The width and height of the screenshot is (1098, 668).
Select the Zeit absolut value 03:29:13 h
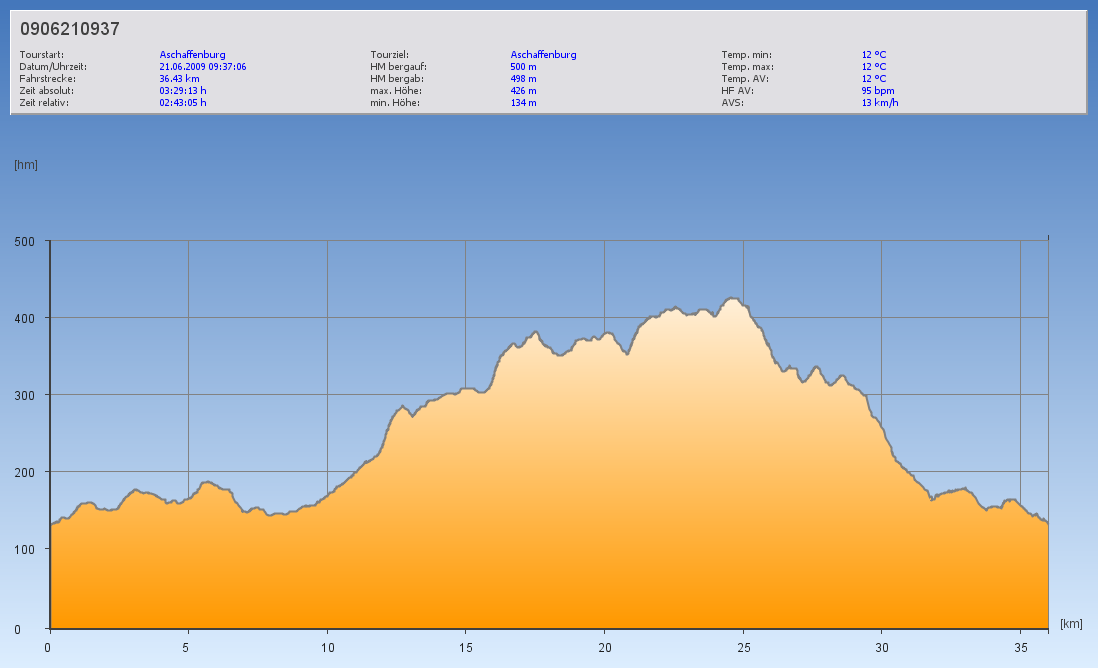click(183, 90)
